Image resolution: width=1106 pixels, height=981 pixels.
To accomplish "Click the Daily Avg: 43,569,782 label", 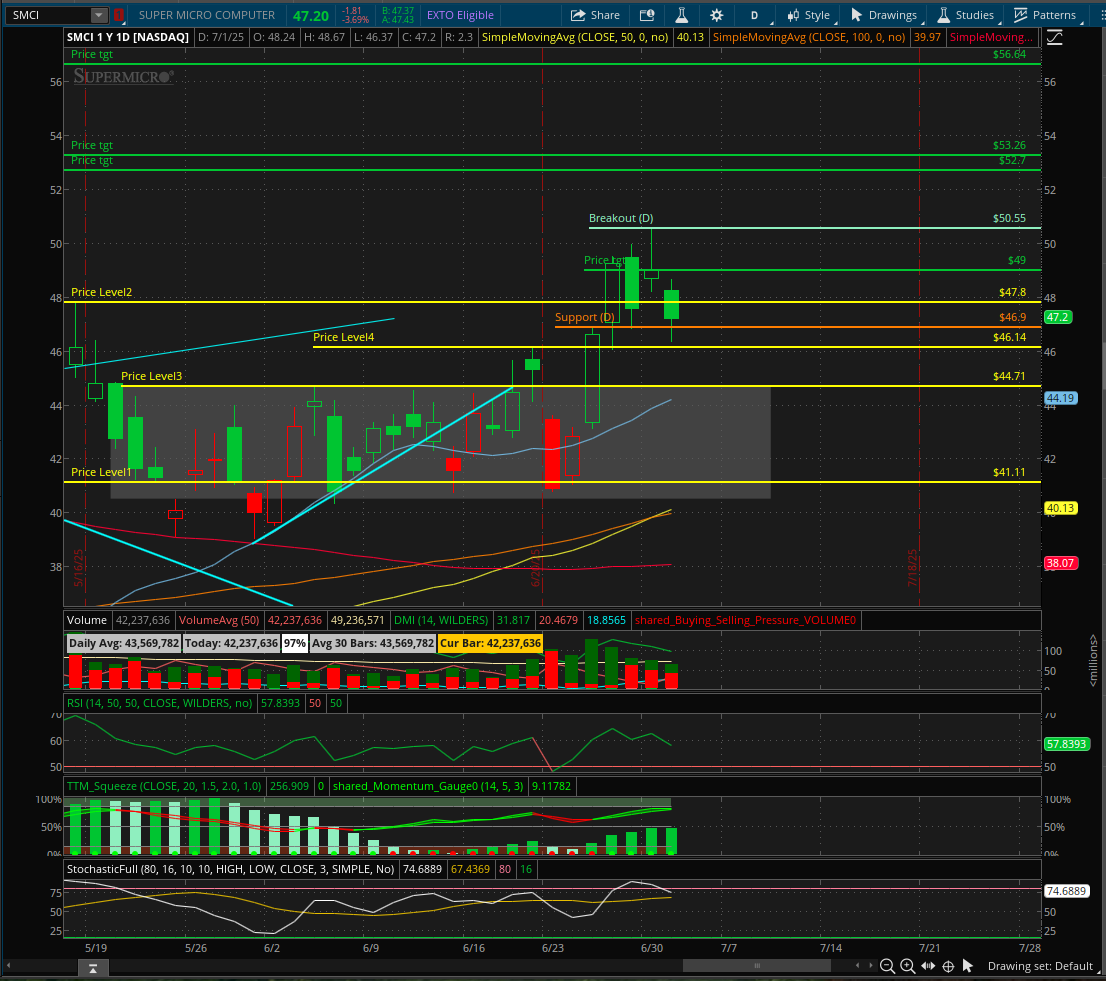I will coord(124,643).
